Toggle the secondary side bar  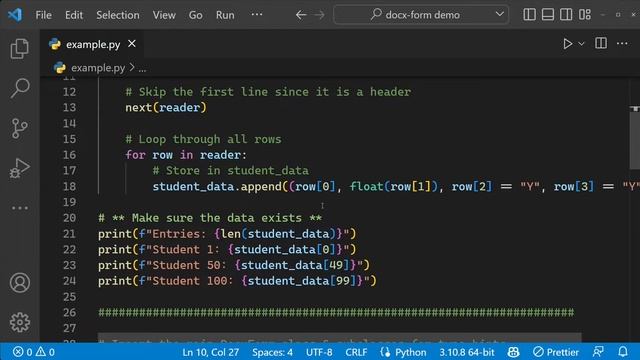[566, 15]
